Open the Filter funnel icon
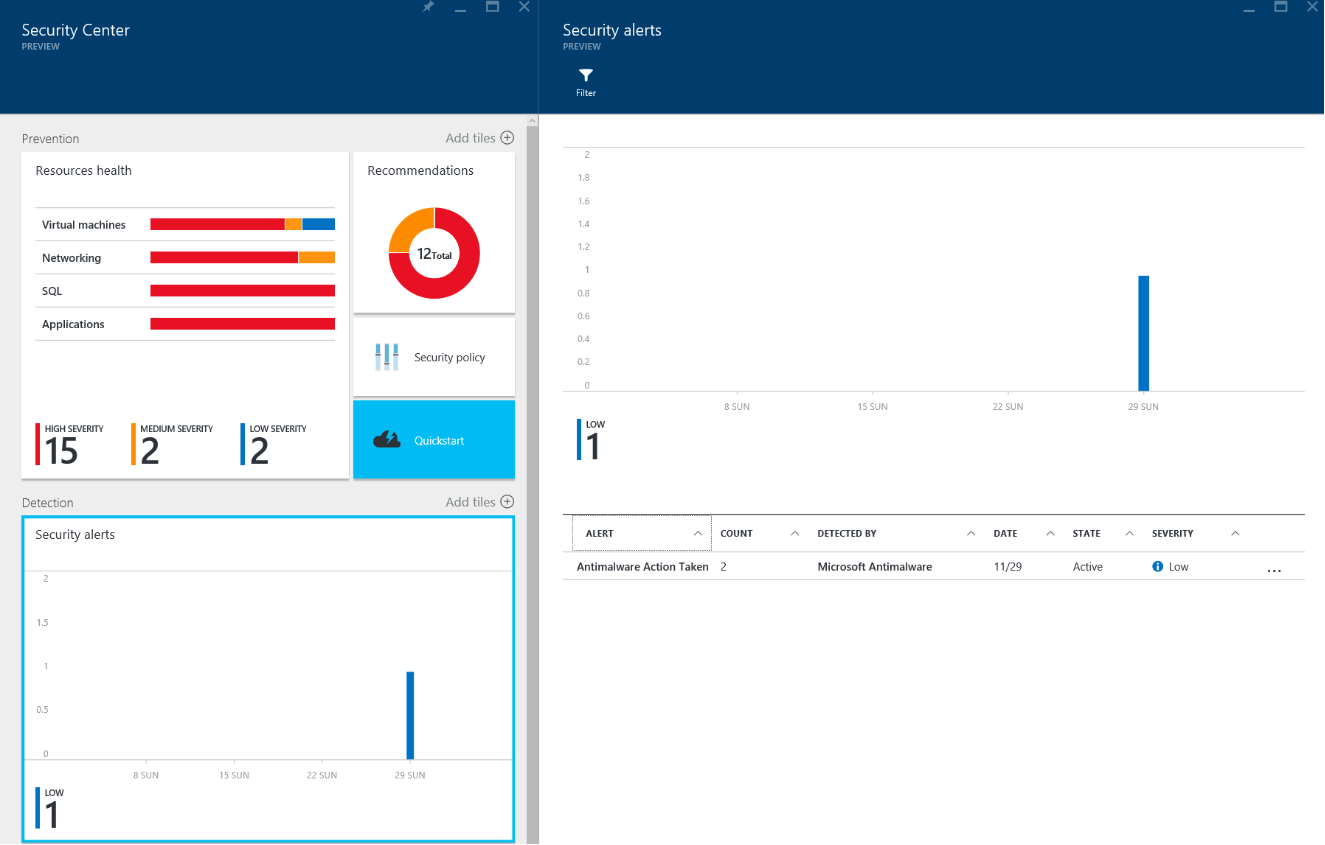 (x=586, y=75)
